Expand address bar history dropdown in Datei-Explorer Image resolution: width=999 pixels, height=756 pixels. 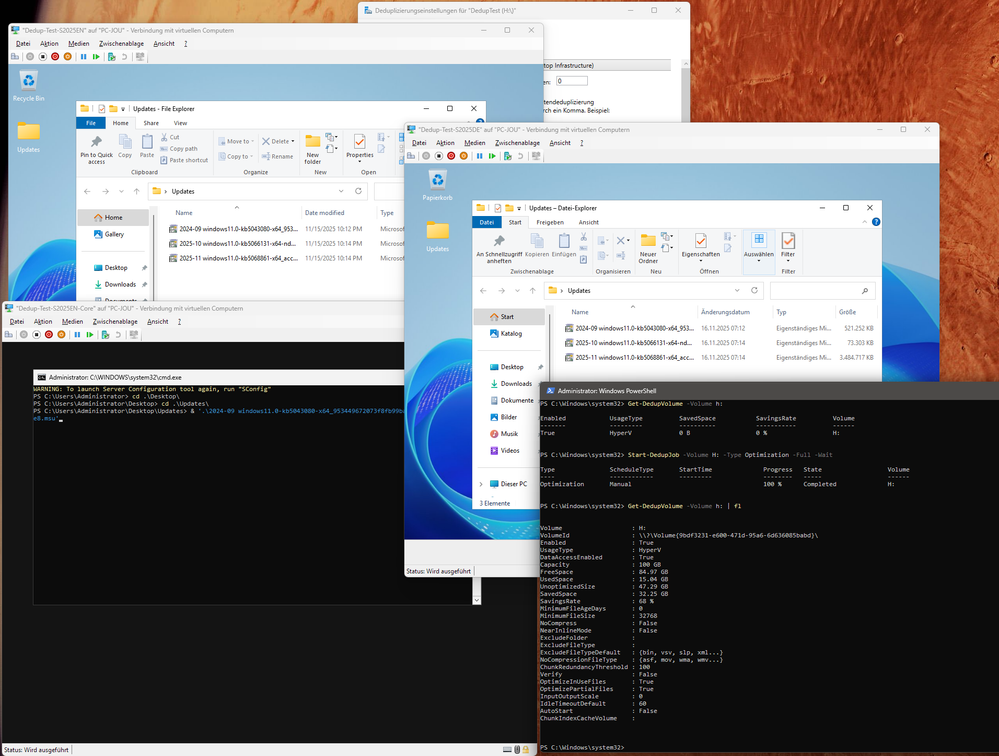click(737, 290)
